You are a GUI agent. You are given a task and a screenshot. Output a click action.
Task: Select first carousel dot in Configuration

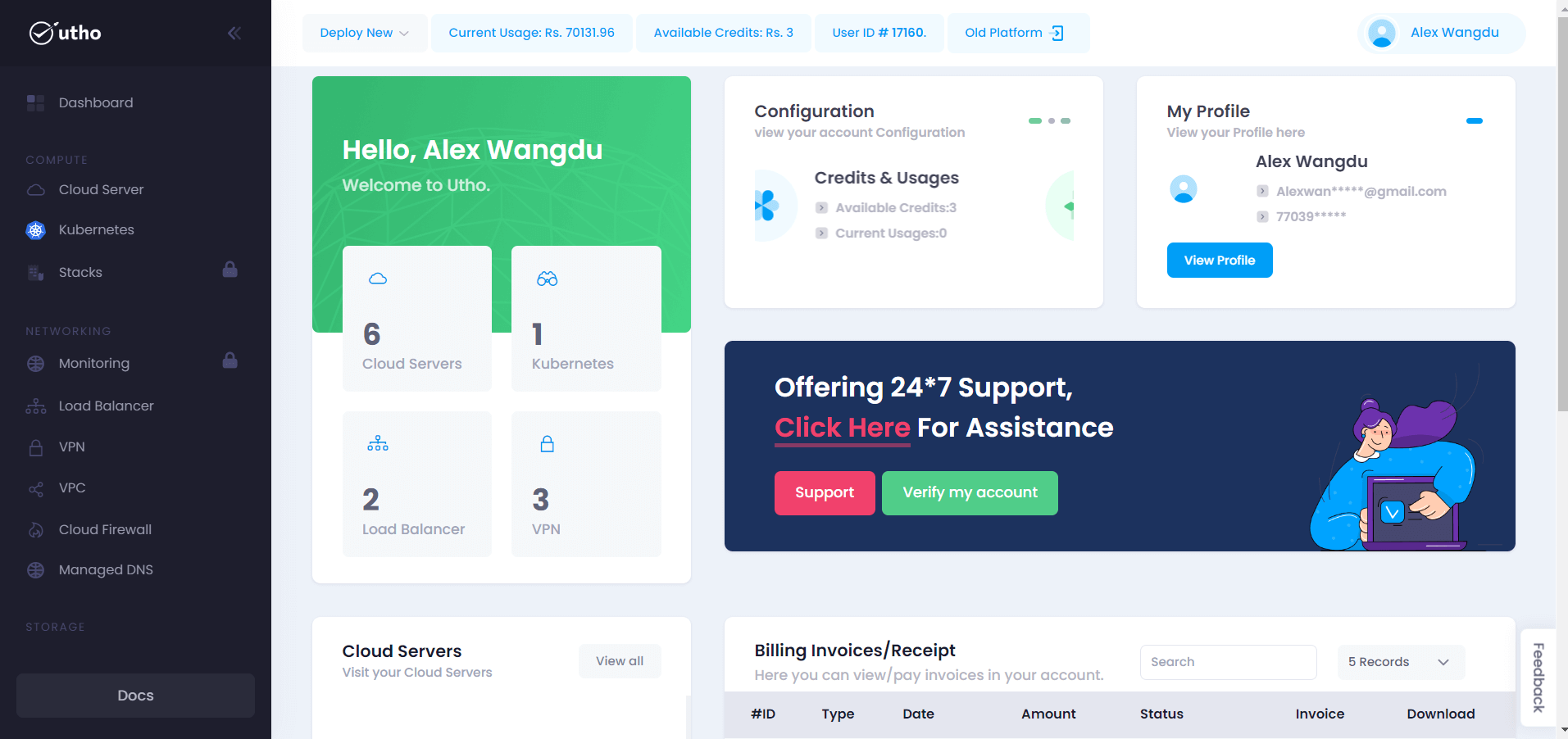point(1035,120)
